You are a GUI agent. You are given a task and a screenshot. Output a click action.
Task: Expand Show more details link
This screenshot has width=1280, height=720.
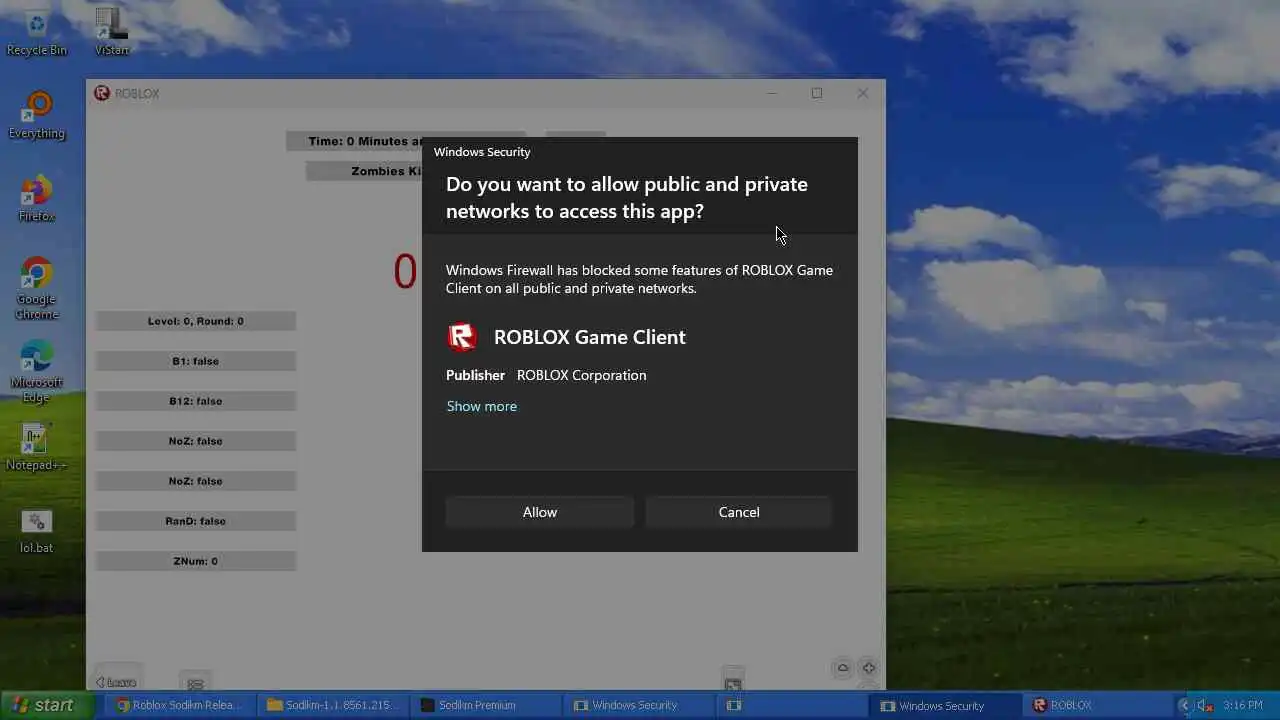click(481, 406)
